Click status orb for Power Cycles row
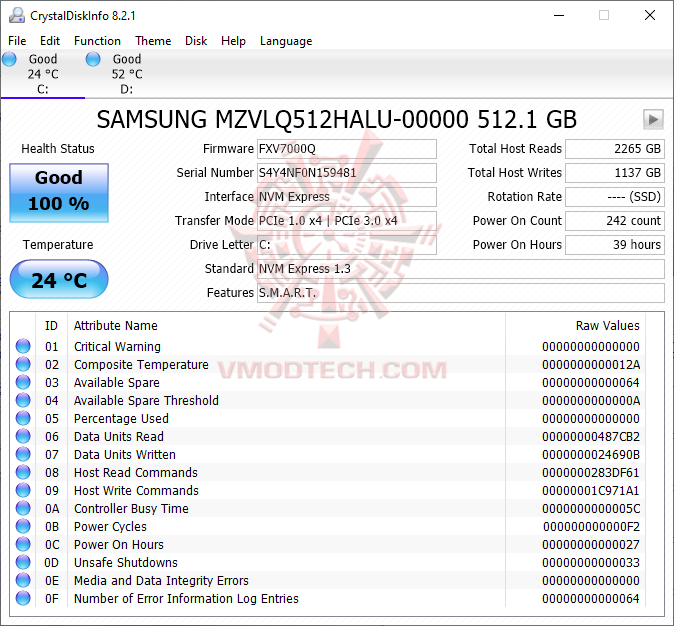 [x=23, y=526]
